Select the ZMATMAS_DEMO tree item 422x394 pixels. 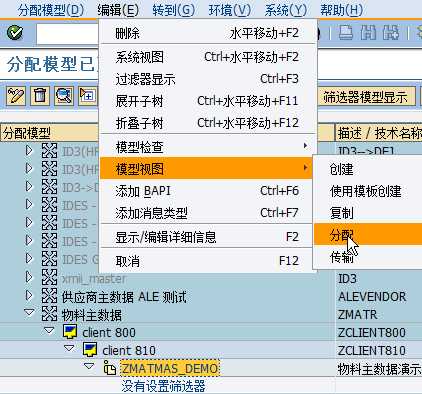(x=169, y=368)
